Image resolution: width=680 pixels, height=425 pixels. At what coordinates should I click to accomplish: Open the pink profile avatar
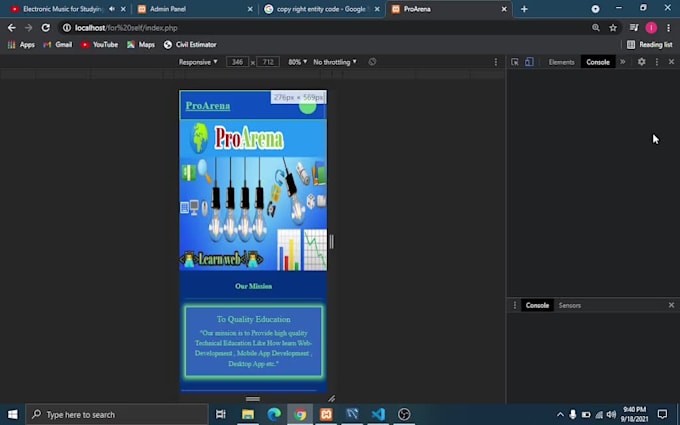pyautogui.click(x=651, y=28)
